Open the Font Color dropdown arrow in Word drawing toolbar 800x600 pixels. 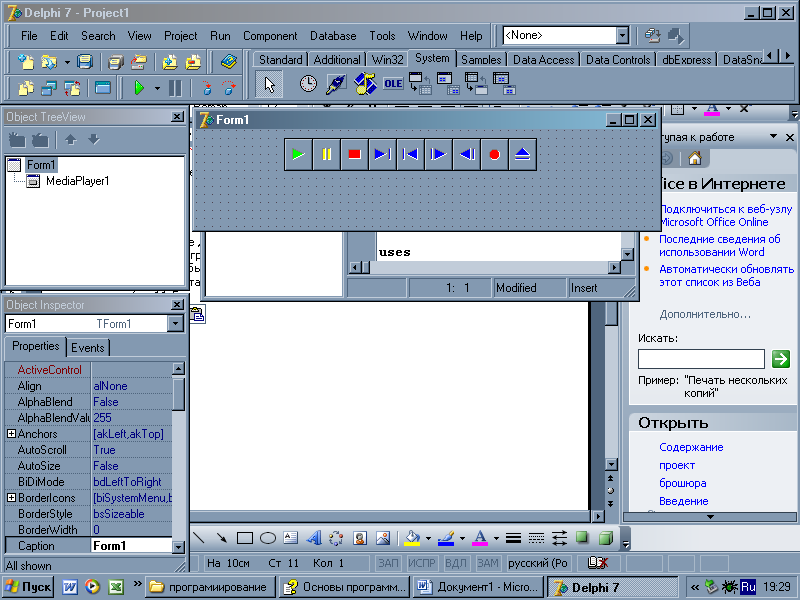(496, 538)
